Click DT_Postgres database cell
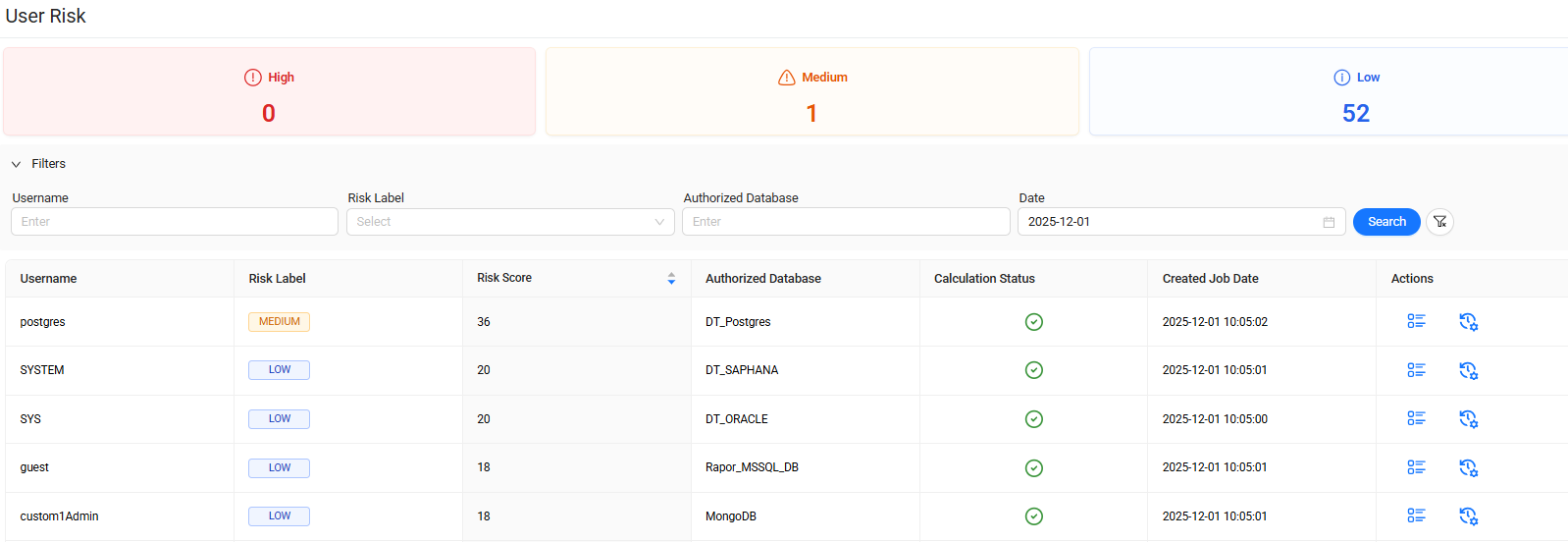The width and height of the screenshot is (1568, 542). pyautogui.click(x=738, y=322)
